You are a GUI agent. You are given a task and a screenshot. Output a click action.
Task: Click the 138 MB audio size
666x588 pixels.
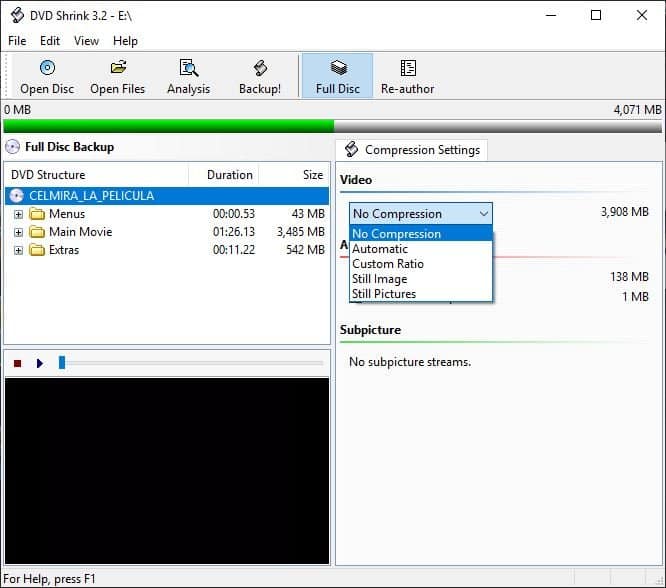tap(629, 277)
